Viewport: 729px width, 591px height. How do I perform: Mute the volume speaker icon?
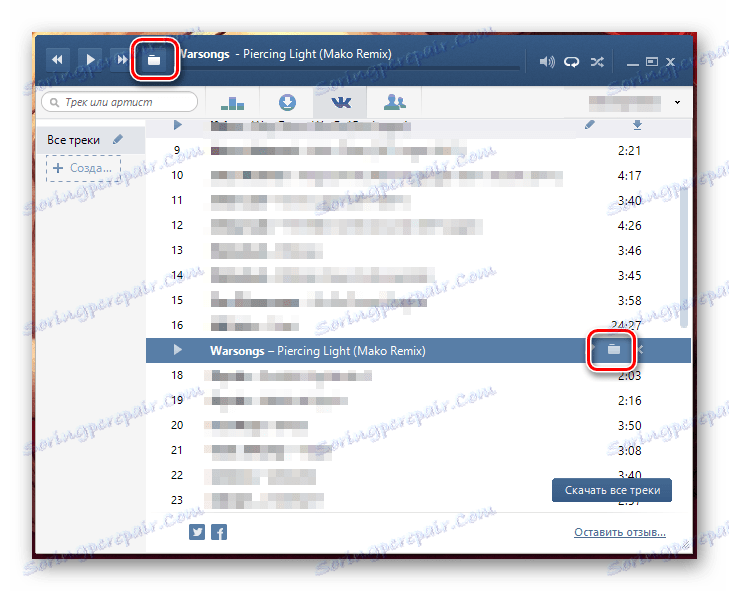click(x=547, y=61)
